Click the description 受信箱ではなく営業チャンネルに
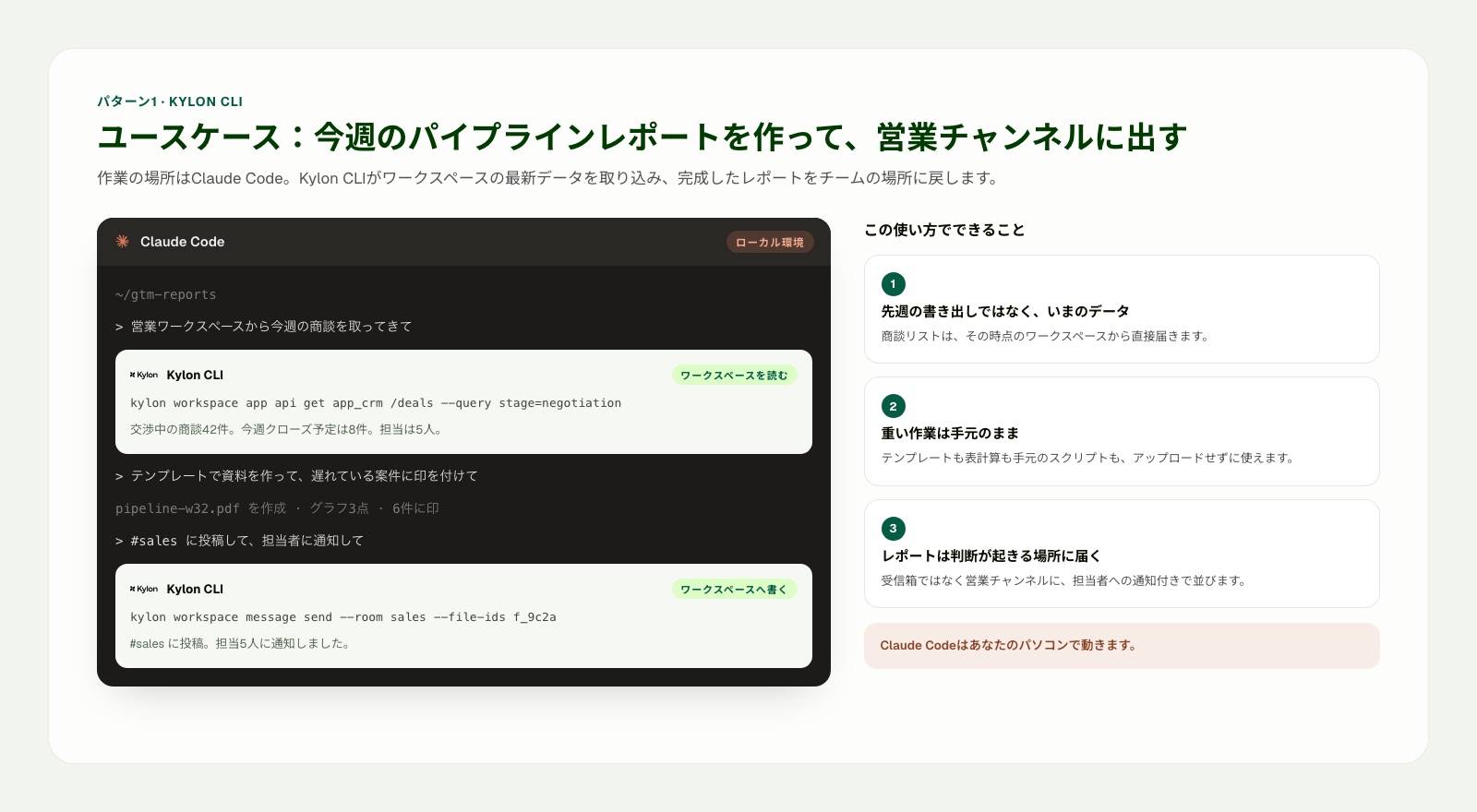Screen dimensions: 1477x812 tap(1064, 580)
